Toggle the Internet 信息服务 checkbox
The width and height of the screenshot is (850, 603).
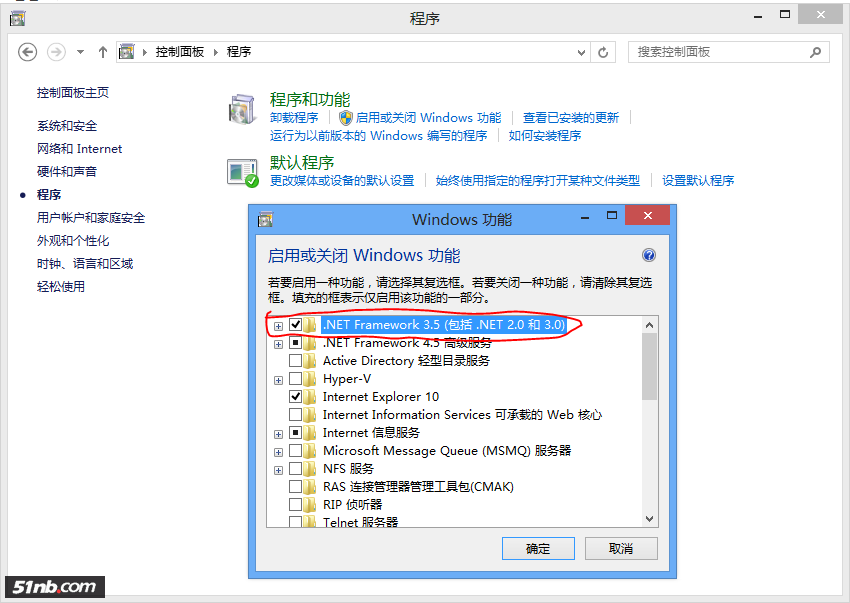(295, 432)
